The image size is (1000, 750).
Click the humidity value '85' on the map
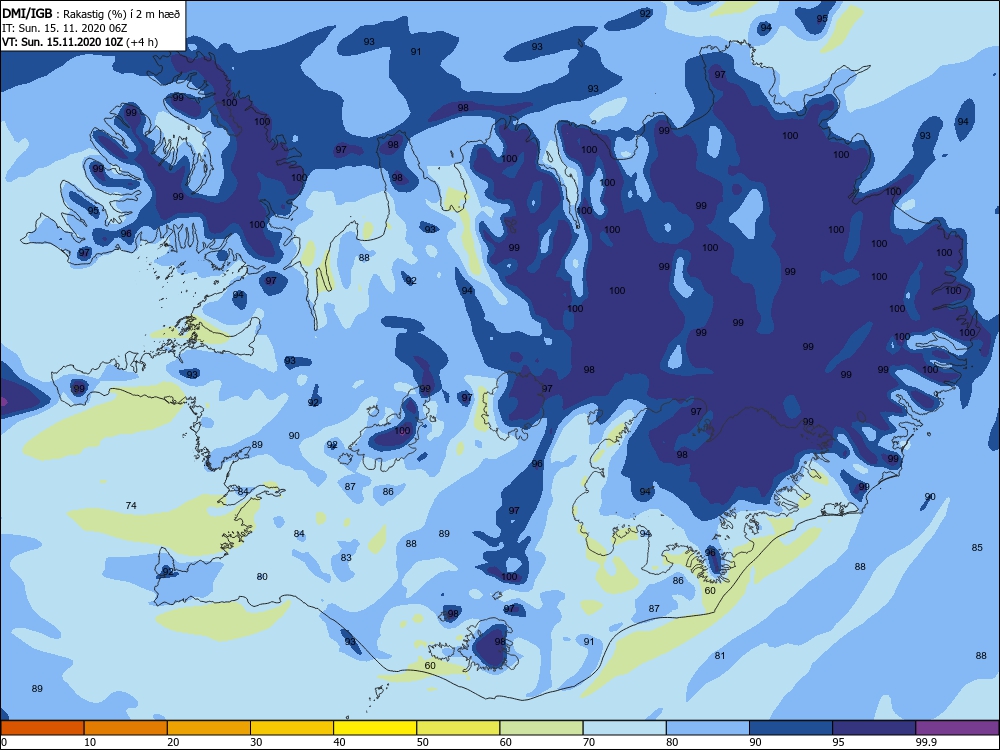click(977, 548)
